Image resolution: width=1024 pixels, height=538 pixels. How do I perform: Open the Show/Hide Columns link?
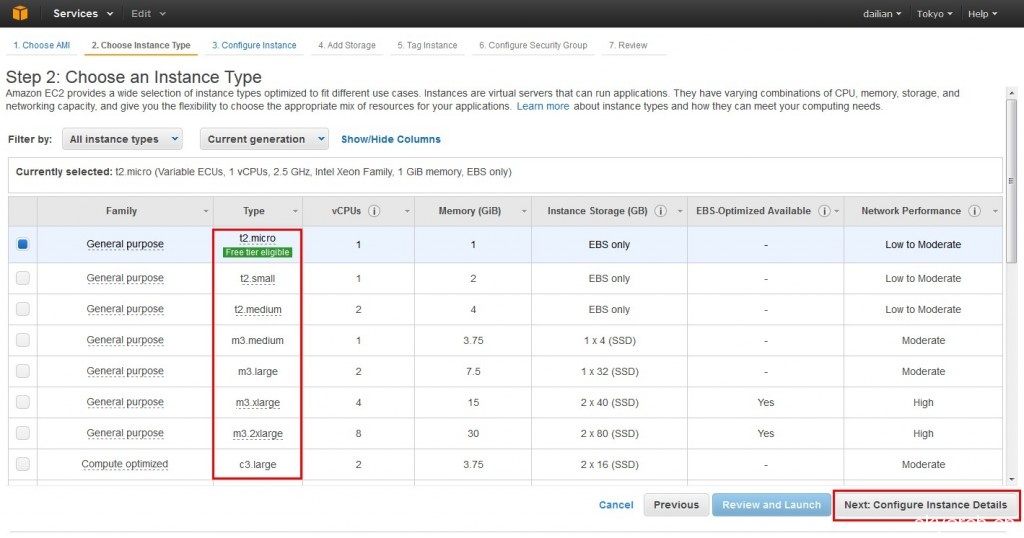coord(390,139)
